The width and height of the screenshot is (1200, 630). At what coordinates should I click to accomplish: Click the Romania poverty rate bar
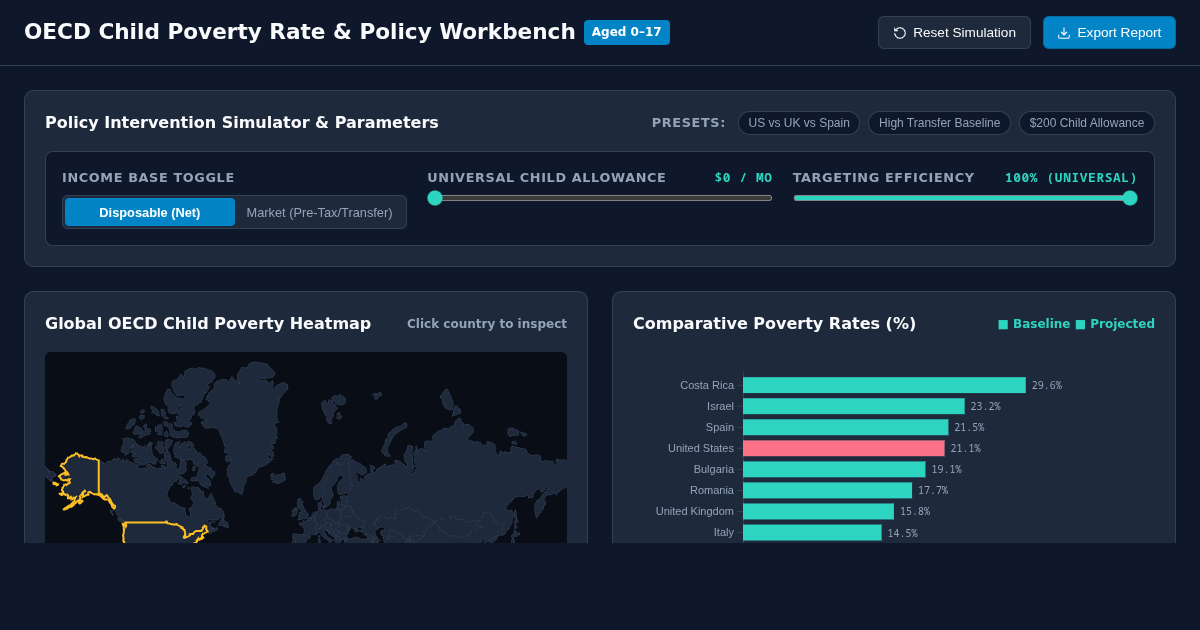[x=828, y=490]
